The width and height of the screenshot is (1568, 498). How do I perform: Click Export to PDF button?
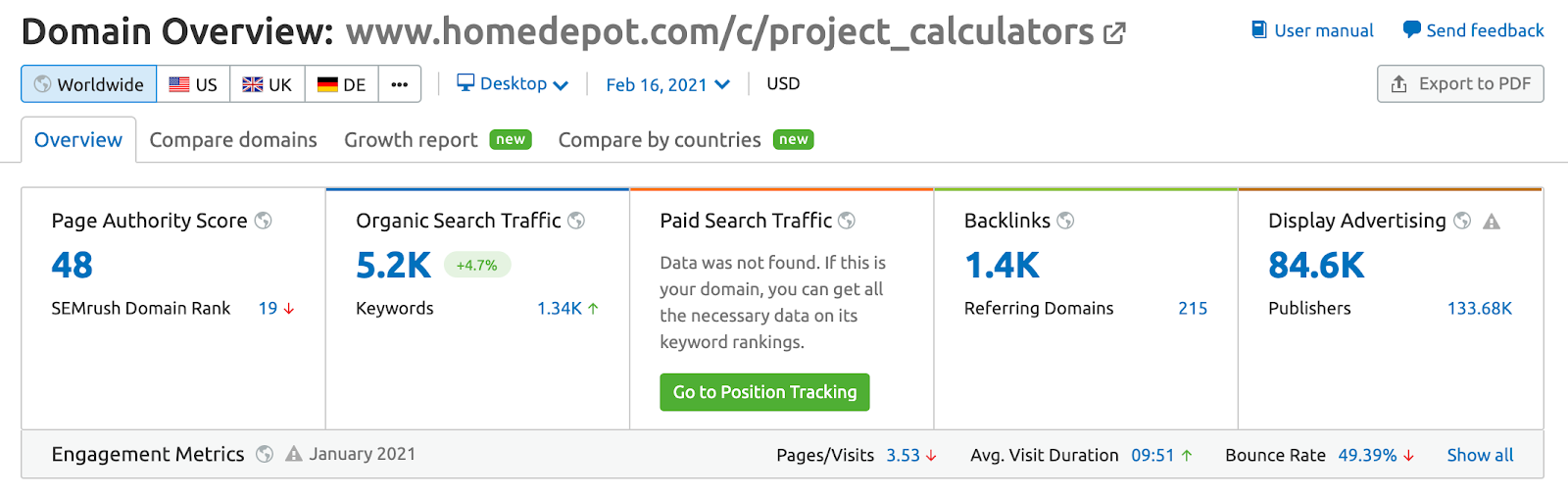(1460, 84)
